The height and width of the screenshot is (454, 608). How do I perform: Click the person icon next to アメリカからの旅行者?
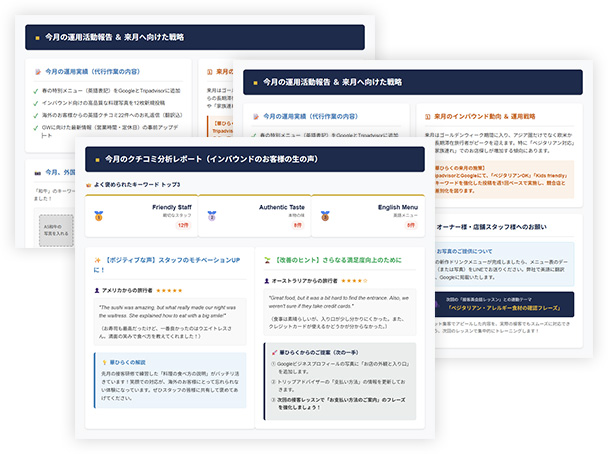coord(97,290)
